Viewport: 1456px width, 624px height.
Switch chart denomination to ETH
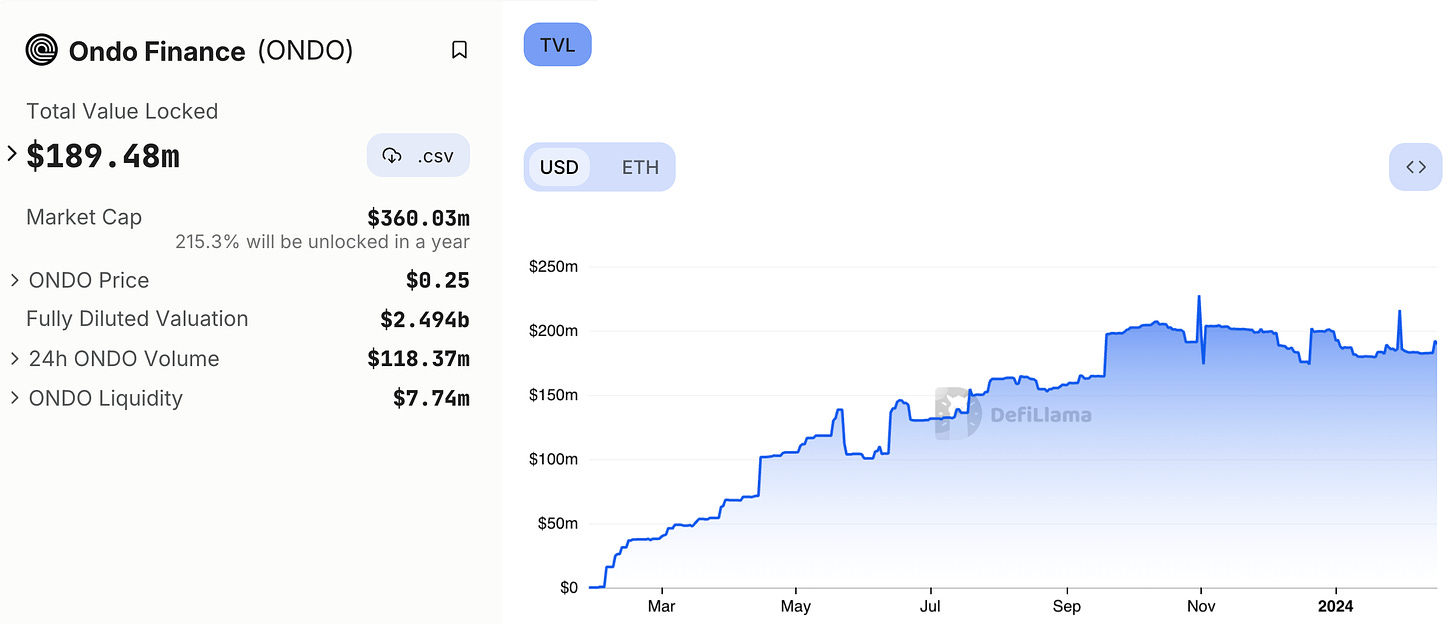[x=640, y=167]
